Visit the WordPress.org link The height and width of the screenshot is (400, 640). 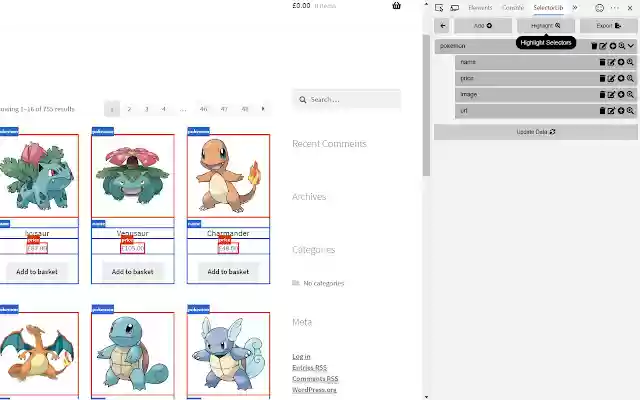point(314,390)
